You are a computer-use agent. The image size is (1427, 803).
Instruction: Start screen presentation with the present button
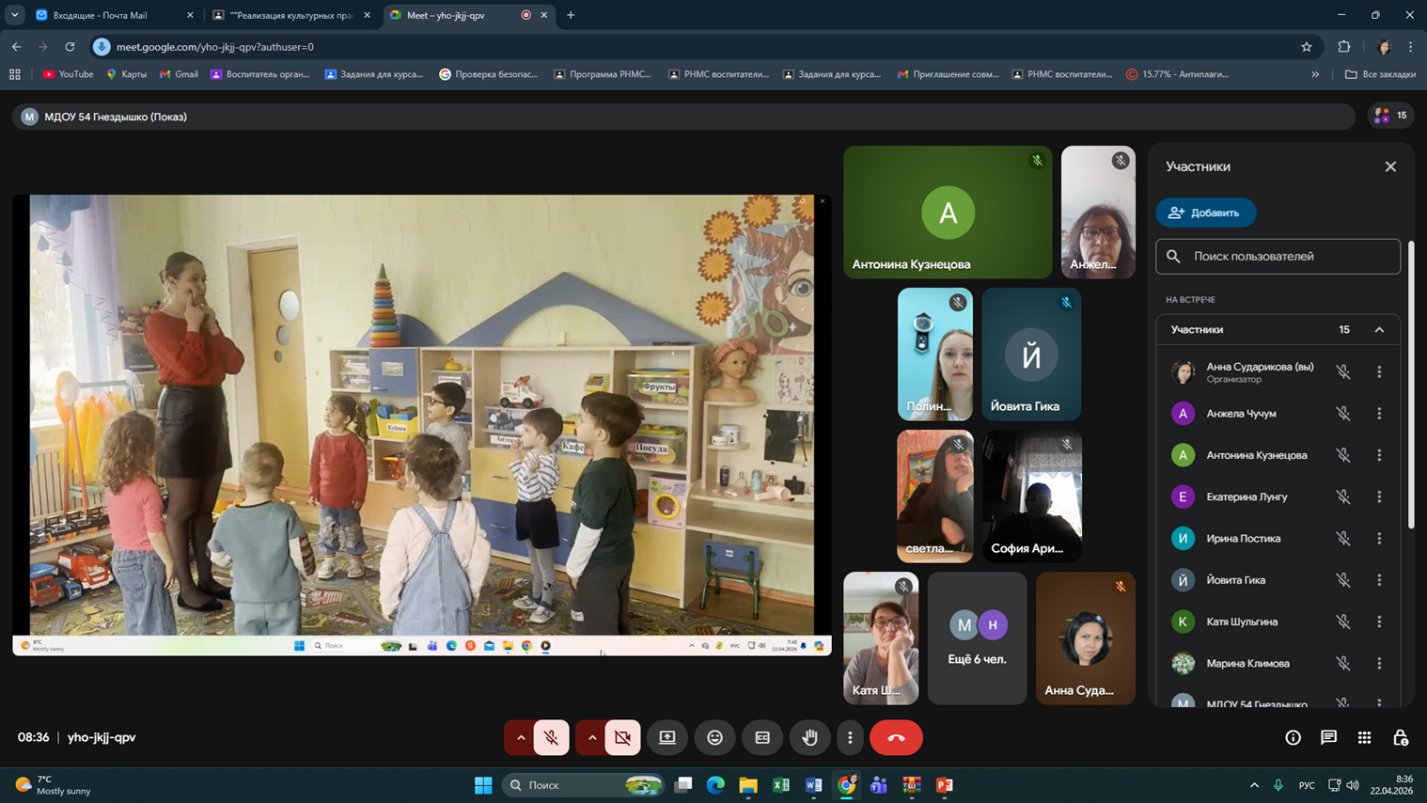pyautogui.click(x=667, y=738)
